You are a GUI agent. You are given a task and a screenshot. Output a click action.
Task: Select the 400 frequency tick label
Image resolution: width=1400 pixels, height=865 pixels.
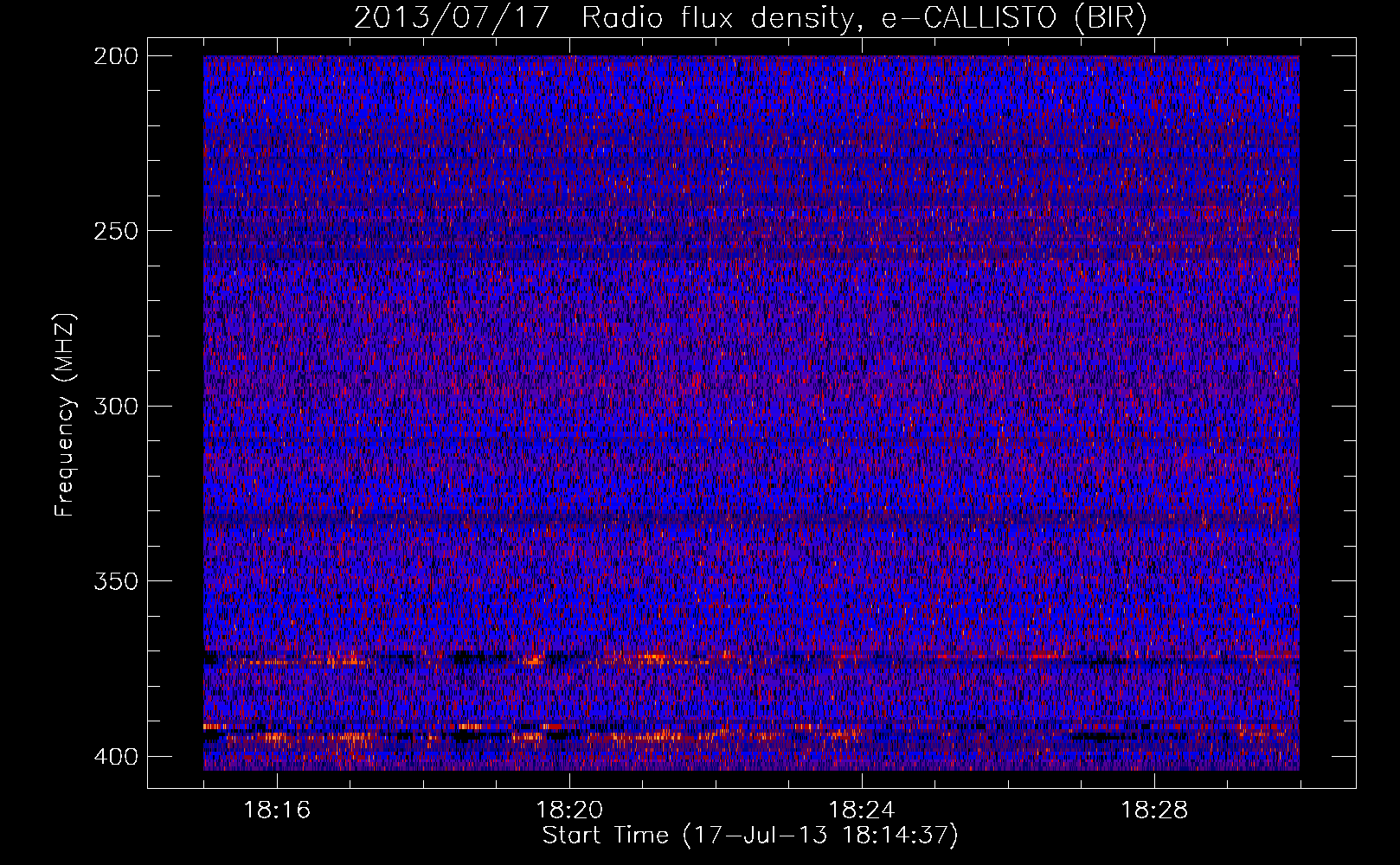coord(115,757)
